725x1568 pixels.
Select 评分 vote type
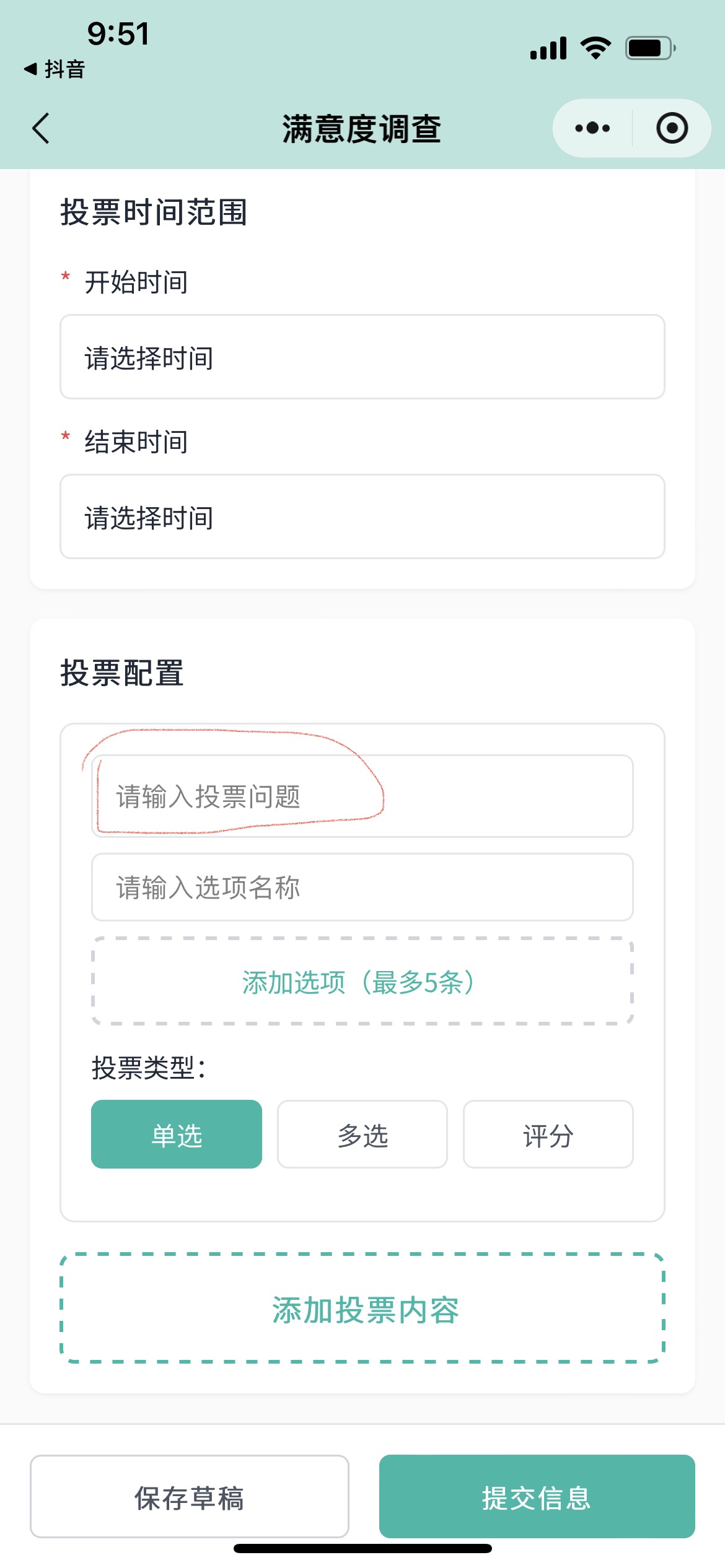(548, 1135)
